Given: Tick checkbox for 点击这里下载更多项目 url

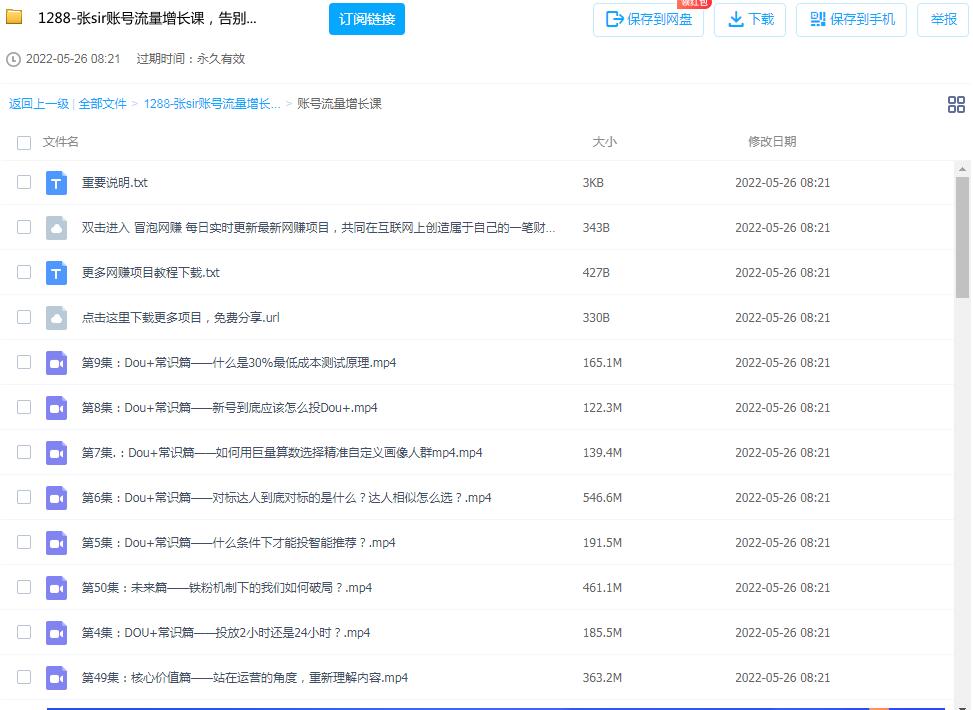Looking at the screenshot, I should click(24, 317).
